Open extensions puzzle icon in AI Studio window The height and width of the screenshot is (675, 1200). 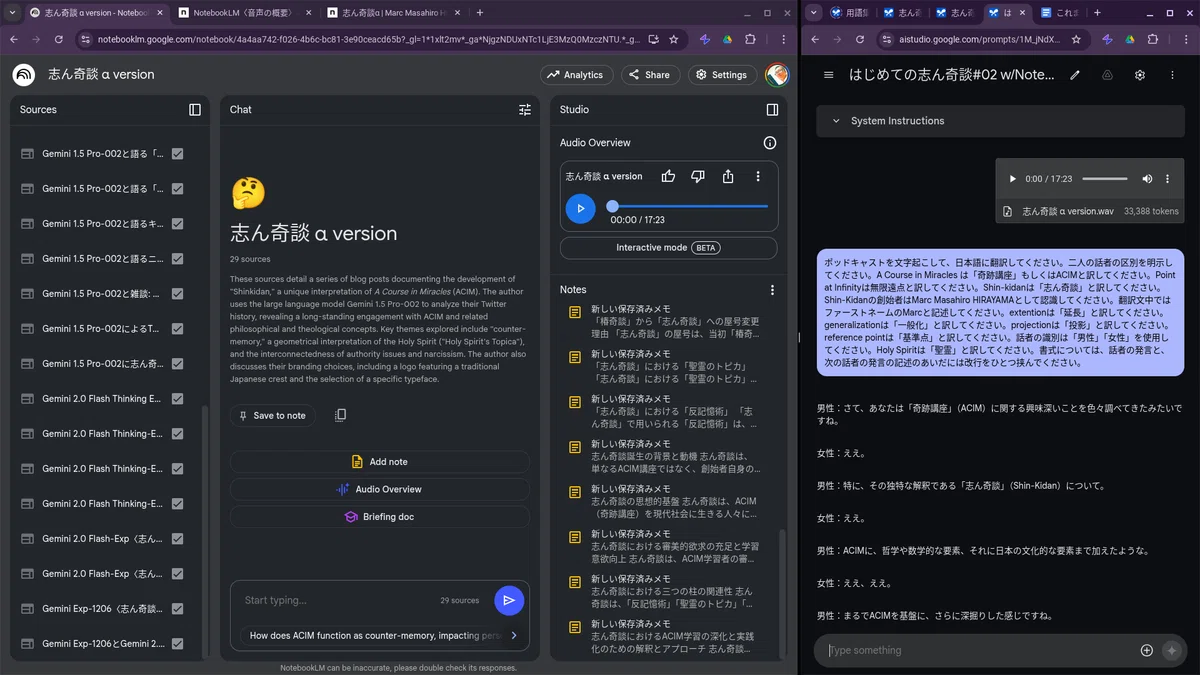[x=1152, y=40]
